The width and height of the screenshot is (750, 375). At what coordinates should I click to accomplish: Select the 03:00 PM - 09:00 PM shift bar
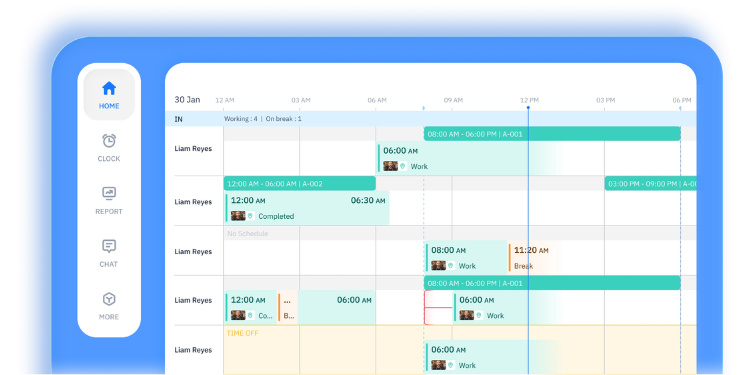pyautogui.click(x=651, y=184)
